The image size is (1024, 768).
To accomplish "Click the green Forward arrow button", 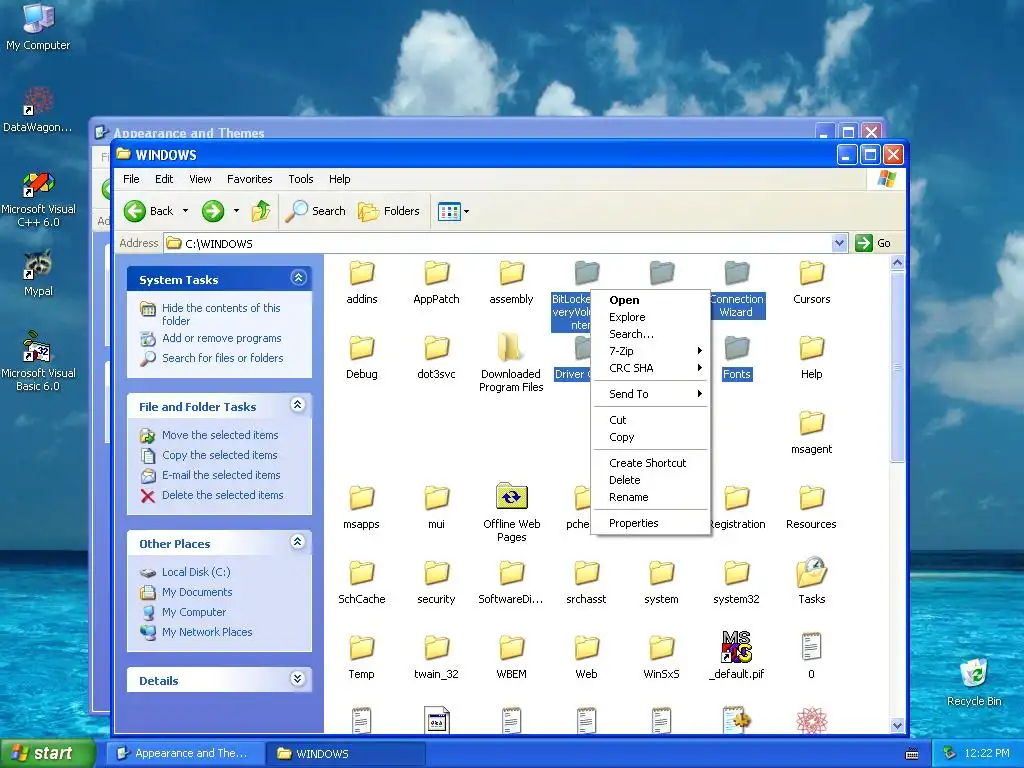I will tap(213, 211).
